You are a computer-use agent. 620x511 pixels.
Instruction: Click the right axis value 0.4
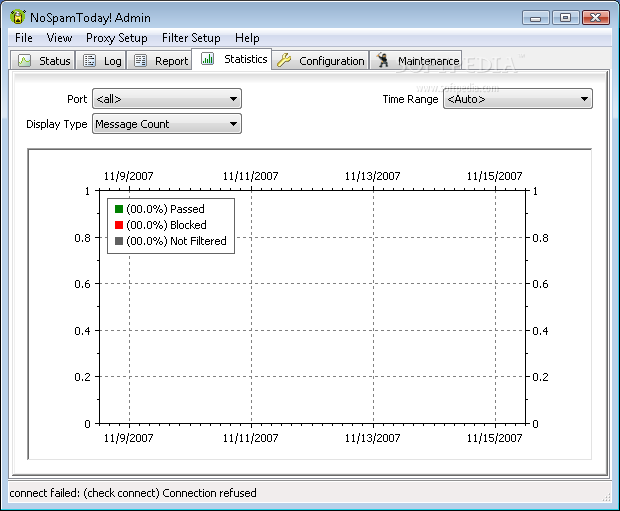click(x=541, y=331)
